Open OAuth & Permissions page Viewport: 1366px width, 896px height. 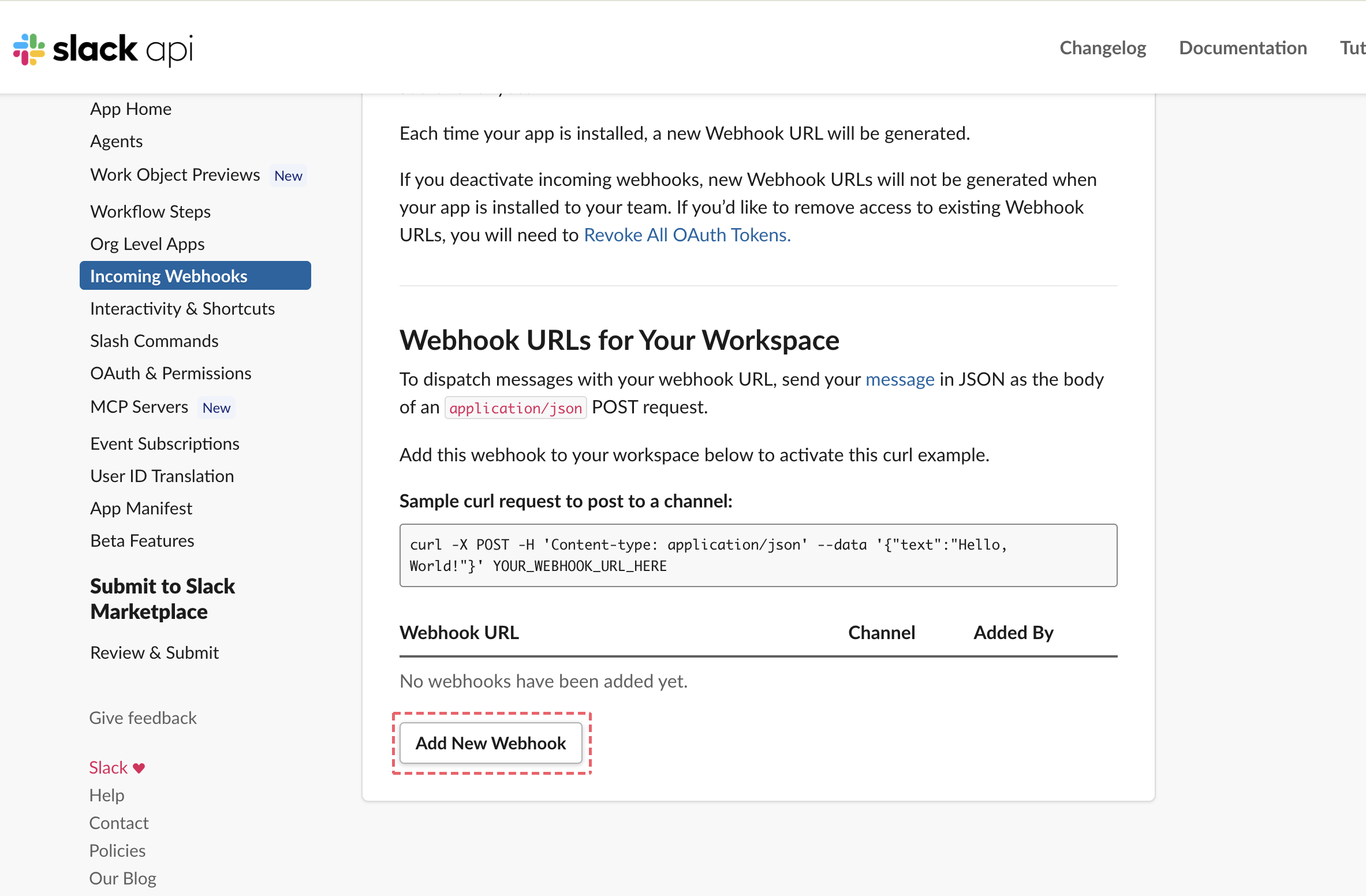coord(171,373)
